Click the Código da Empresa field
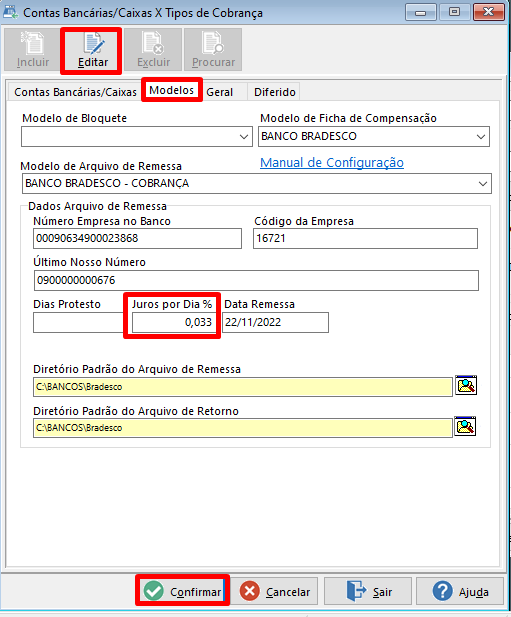Screen dimensions: 511x617 pos(365,238)
